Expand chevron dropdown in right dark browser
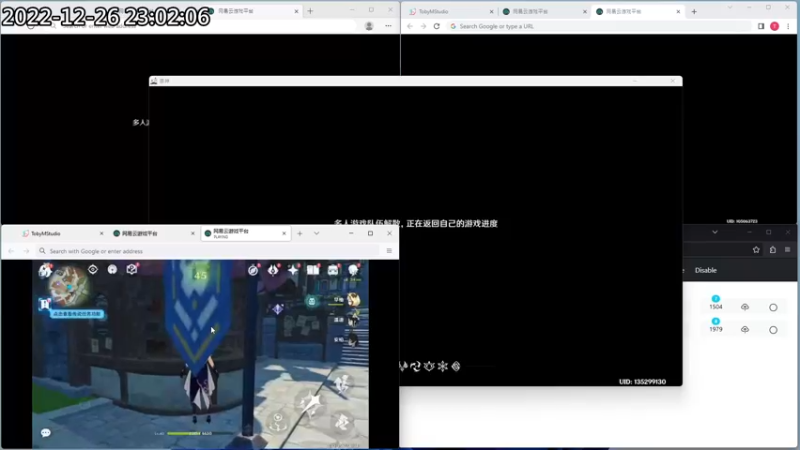800x450 pixels. [715, 232]
